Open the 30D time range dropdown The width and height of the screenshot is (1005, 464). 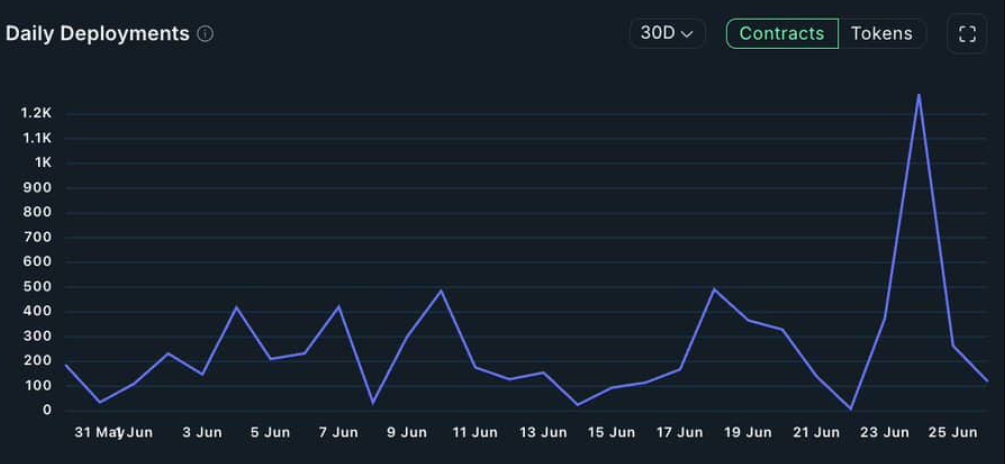click(667, 33)
